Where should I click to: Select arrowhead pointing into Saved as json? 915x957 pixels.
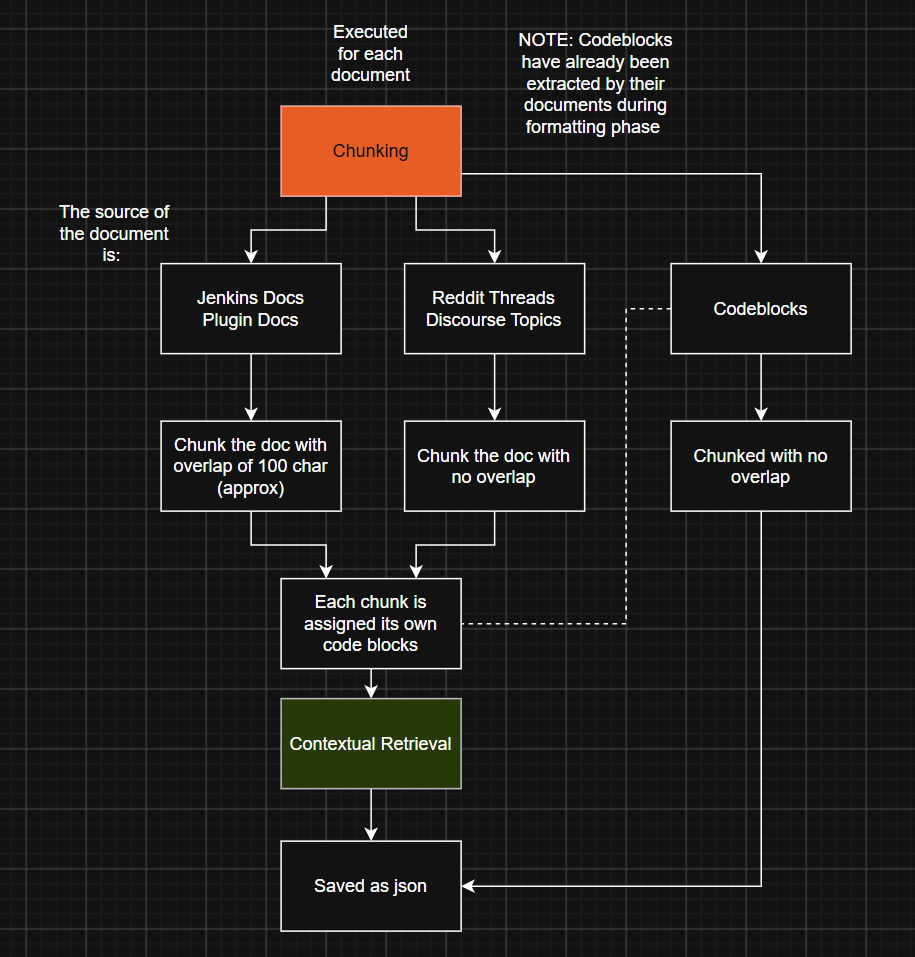tap(468, 886)
